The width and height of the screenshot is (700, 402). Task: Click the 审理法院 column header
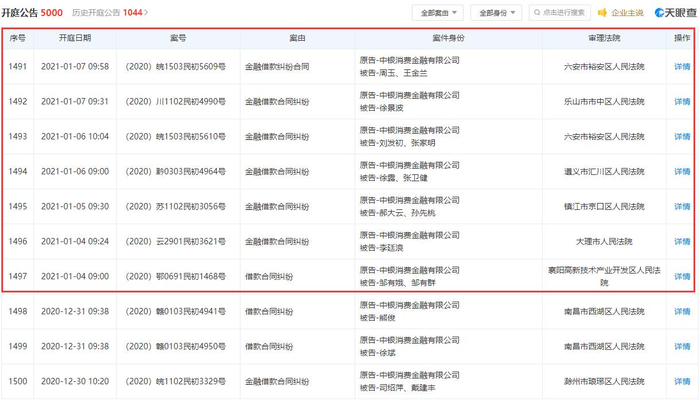(x=604, y=38)
